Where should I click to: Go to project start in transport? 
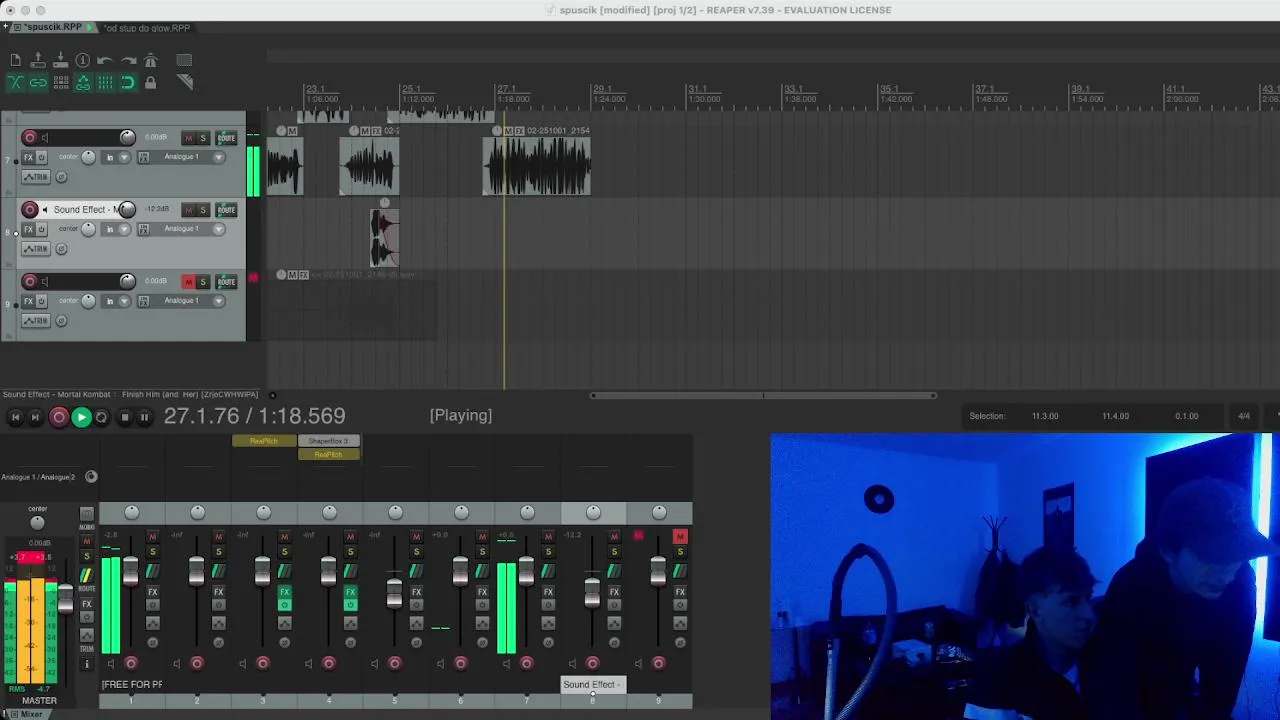pos(15,417)
